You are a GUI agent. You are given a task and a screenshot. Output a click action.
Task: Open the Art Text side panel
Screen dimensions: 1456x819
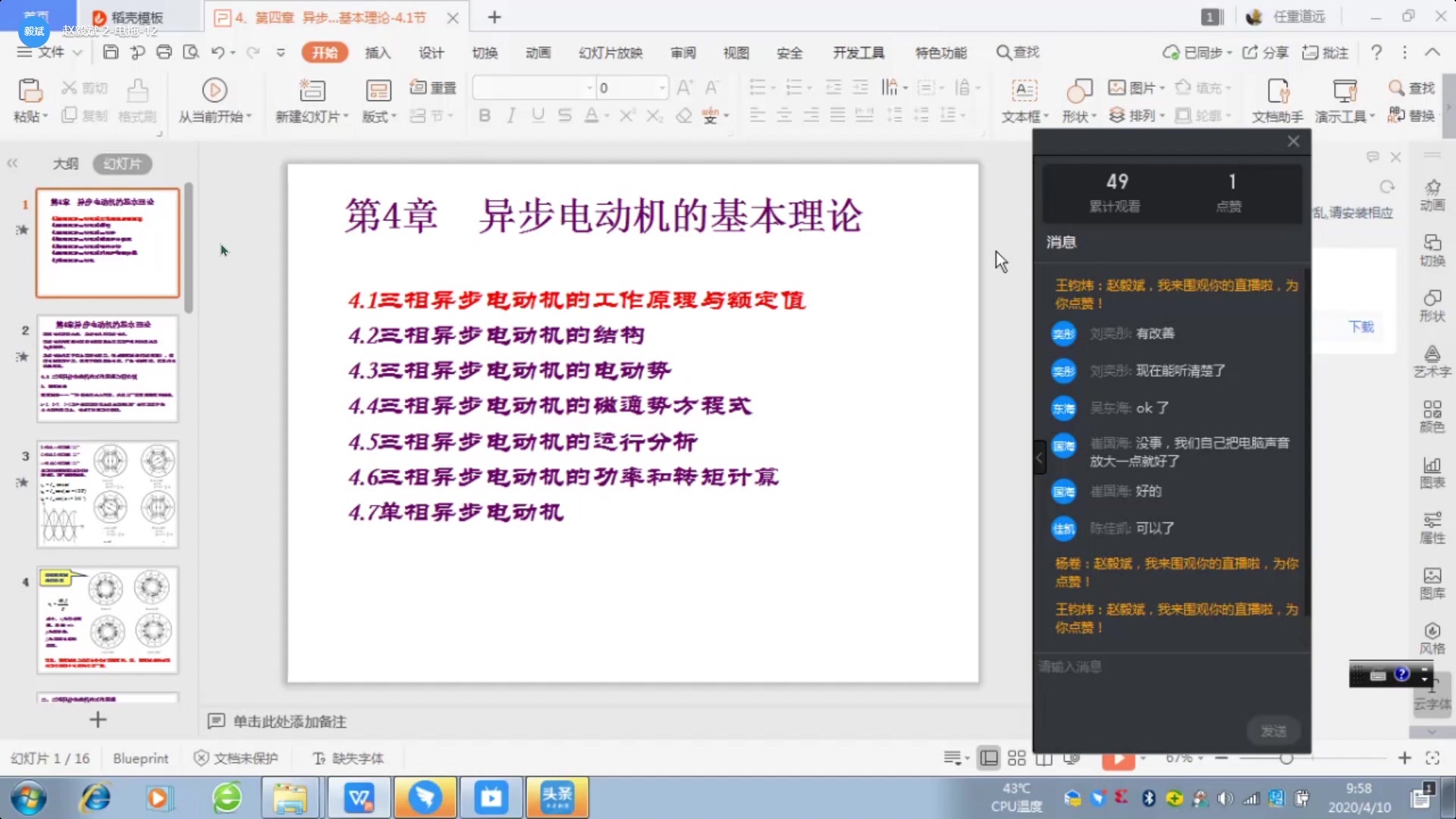(1432, 361)
